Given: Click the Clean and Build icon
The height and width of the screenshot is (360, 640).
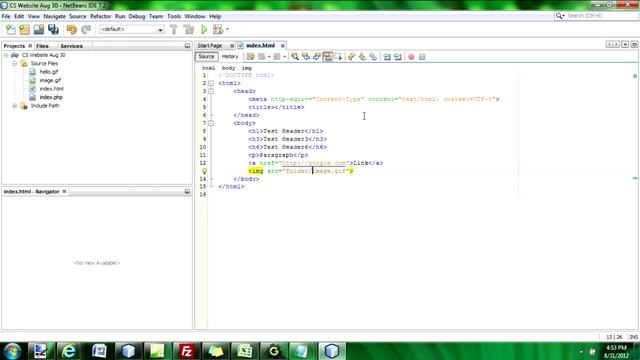Looking at the screenshot, I should (x=189, y=29).
